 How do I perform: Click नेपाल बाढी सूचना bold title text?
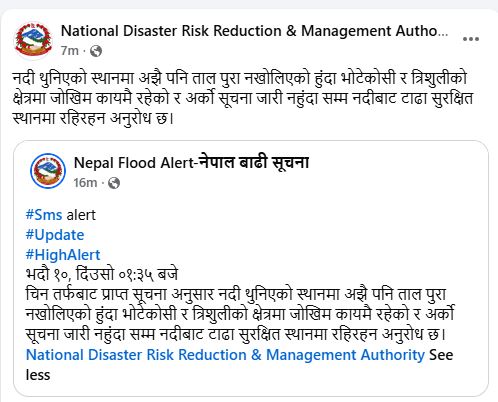tap(254, 163)
